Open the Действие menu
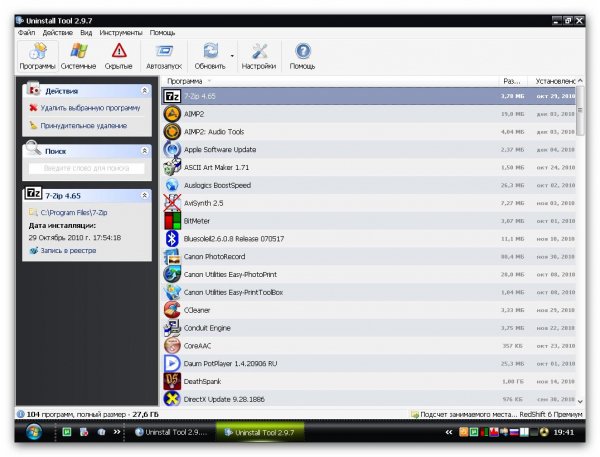 pyautogui.click(x=57, y=33)
